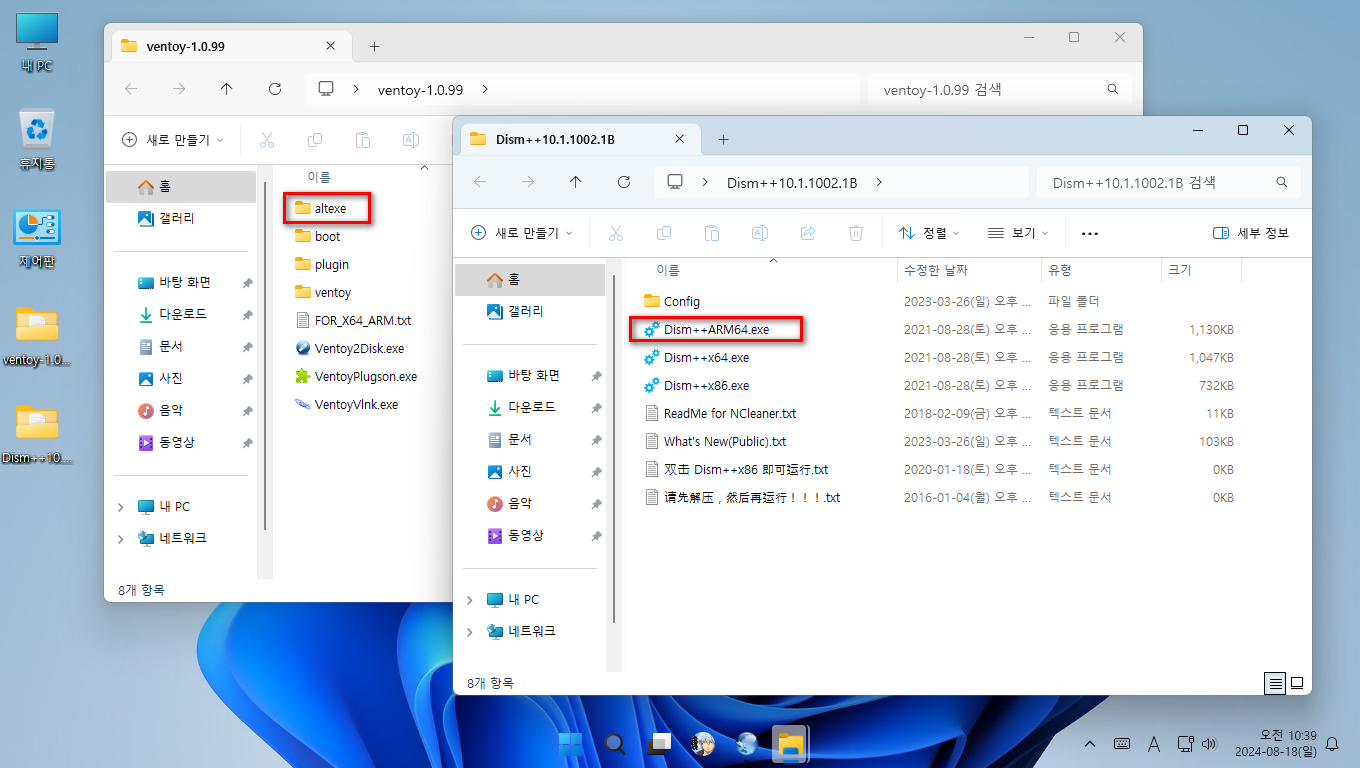Add a new tab in Dism++ window
The height and width of the screenshot is (768, 1360).
pyautogui.click(x=724, y=139)
